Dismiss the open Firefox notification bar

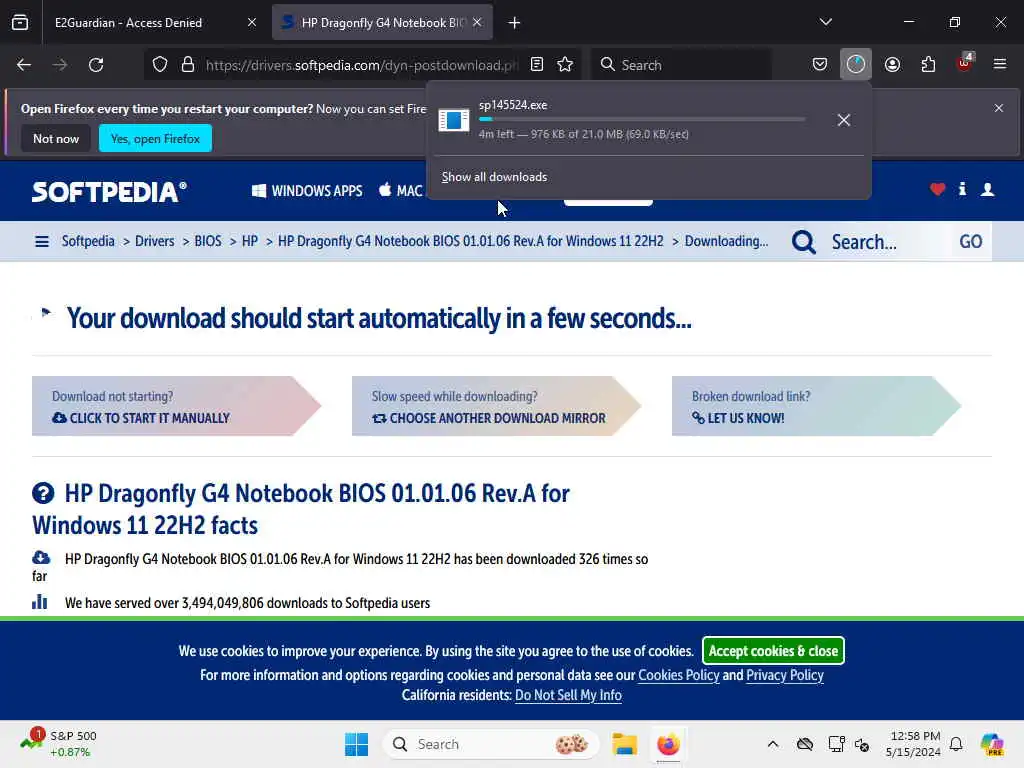(999, 108)
